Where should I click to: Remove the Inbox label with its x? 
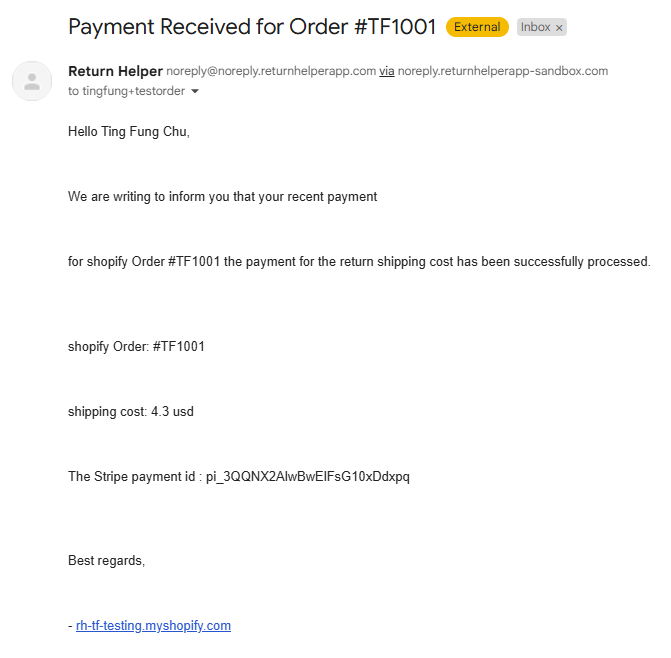pos(559,28)
